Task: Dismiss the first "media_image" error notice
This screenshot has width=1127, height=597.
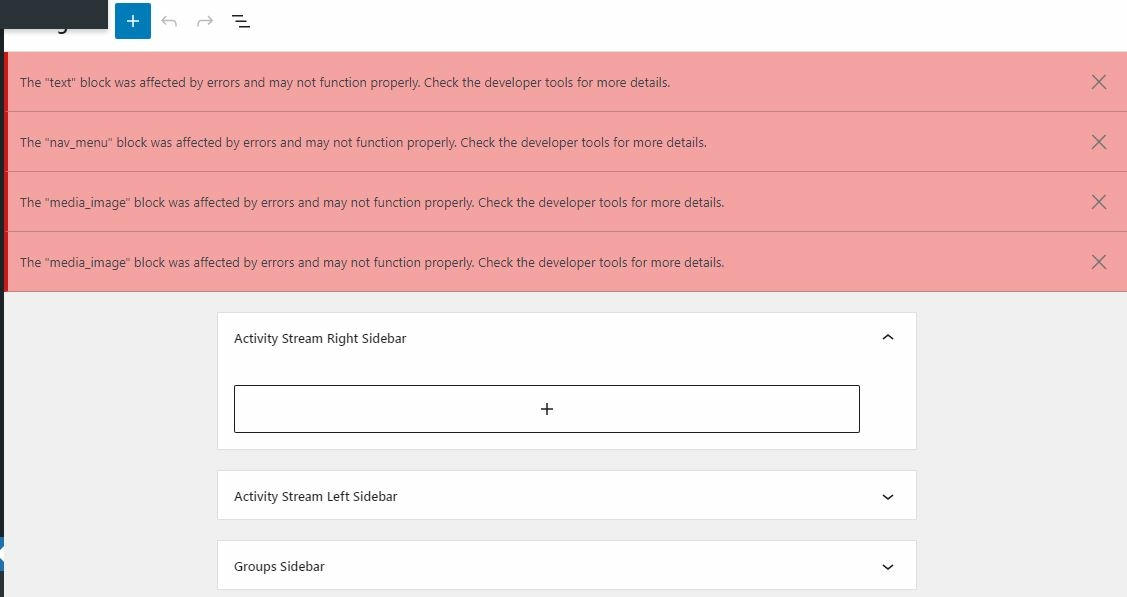Action: coord(1098,202)
